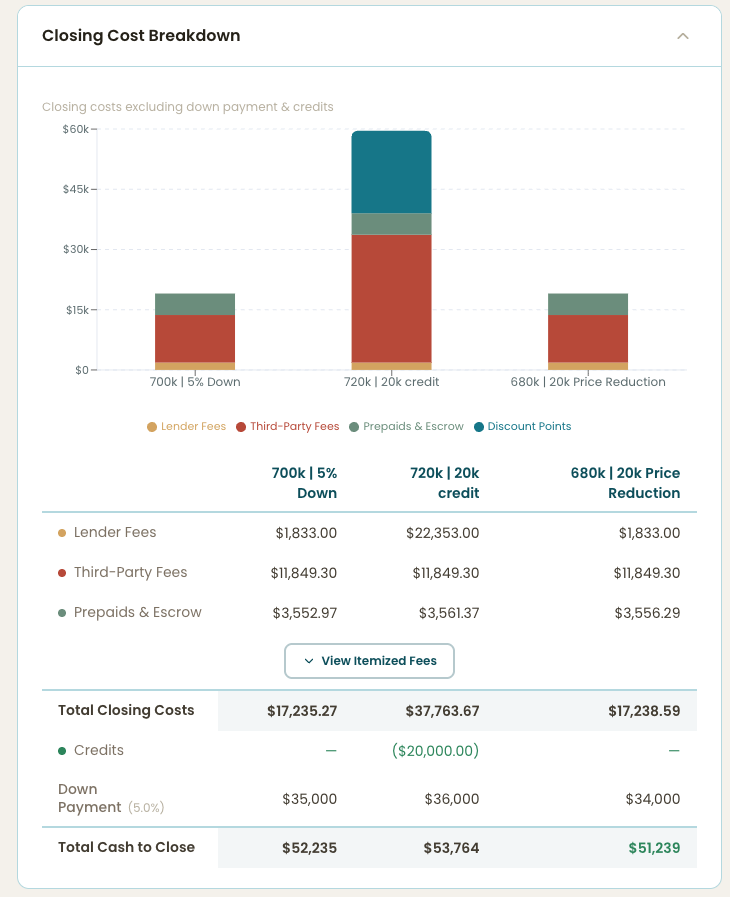Select the 680k | 20k Price Reduction header

click(x=625, y=483)
